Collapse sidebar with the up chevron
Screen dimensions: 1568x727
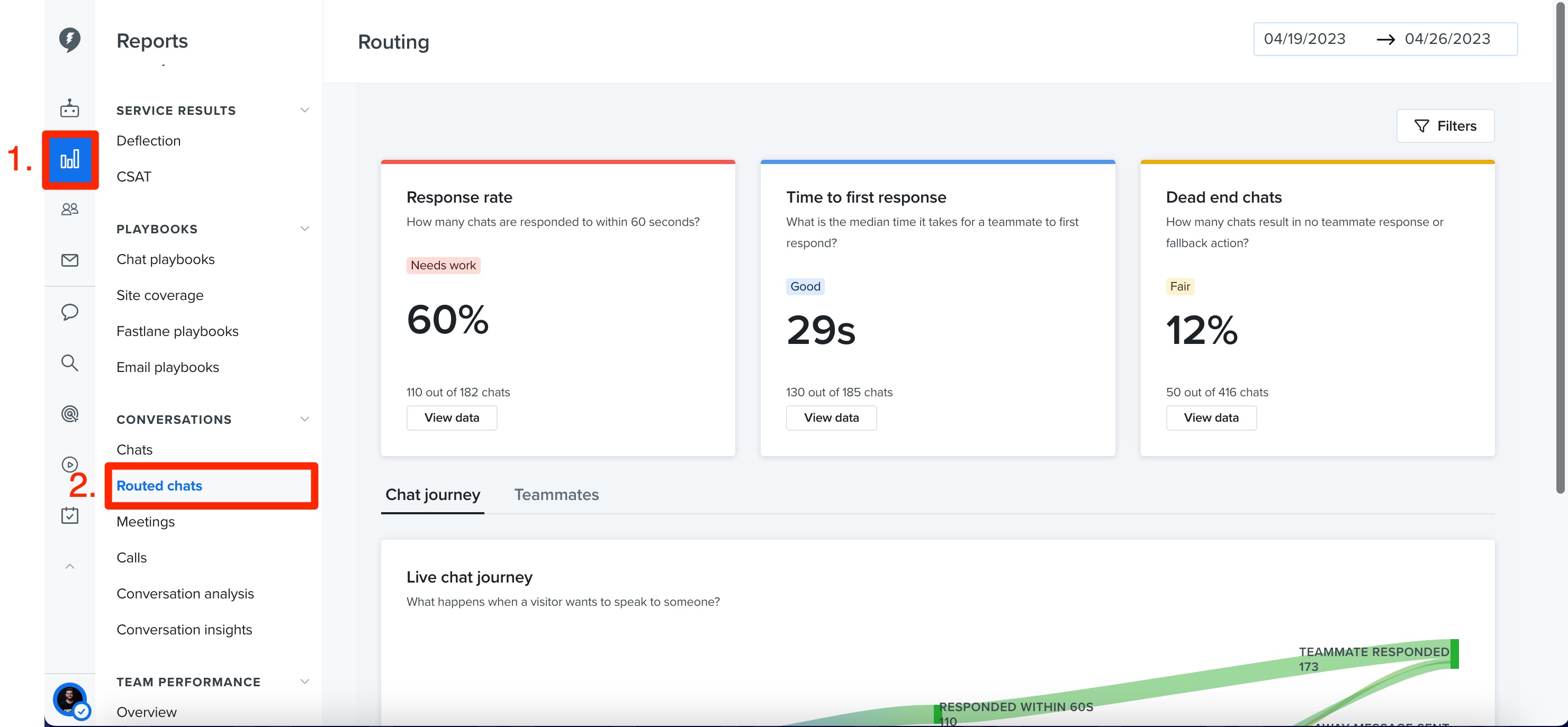coord(69,566)
